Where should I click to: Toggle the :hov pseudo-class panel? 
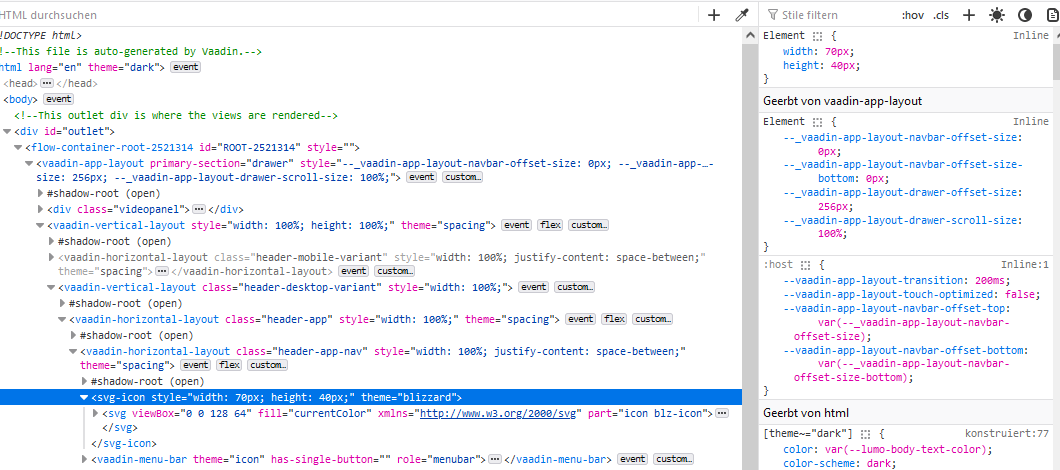(x=912, y=15)
